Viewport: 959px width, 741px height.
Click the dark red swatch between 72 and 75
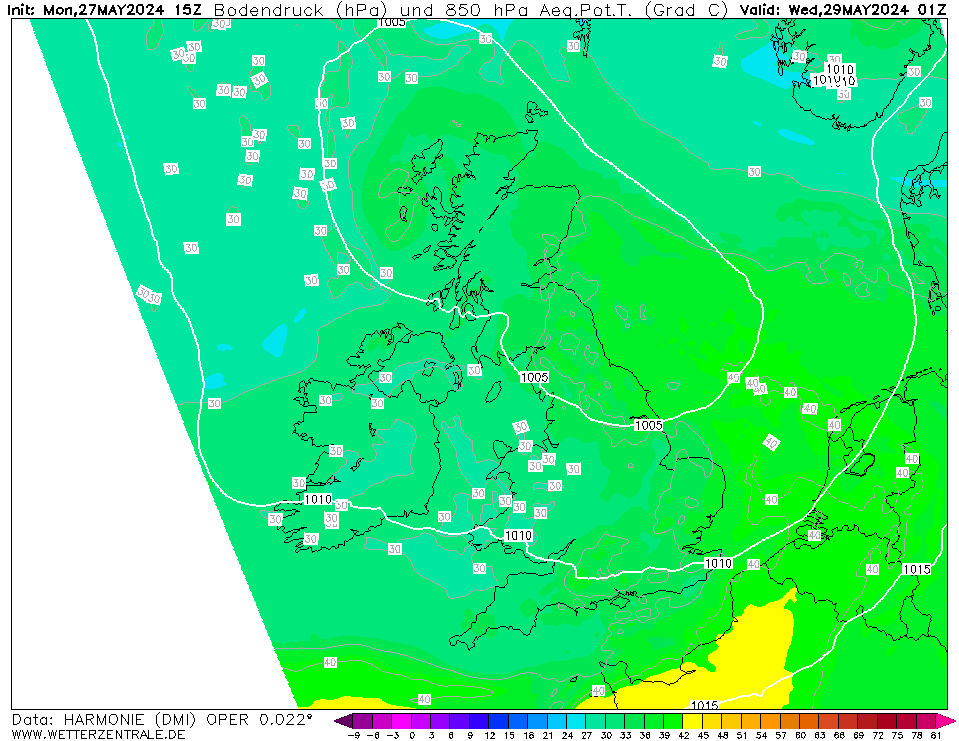(x=887, y=720)
